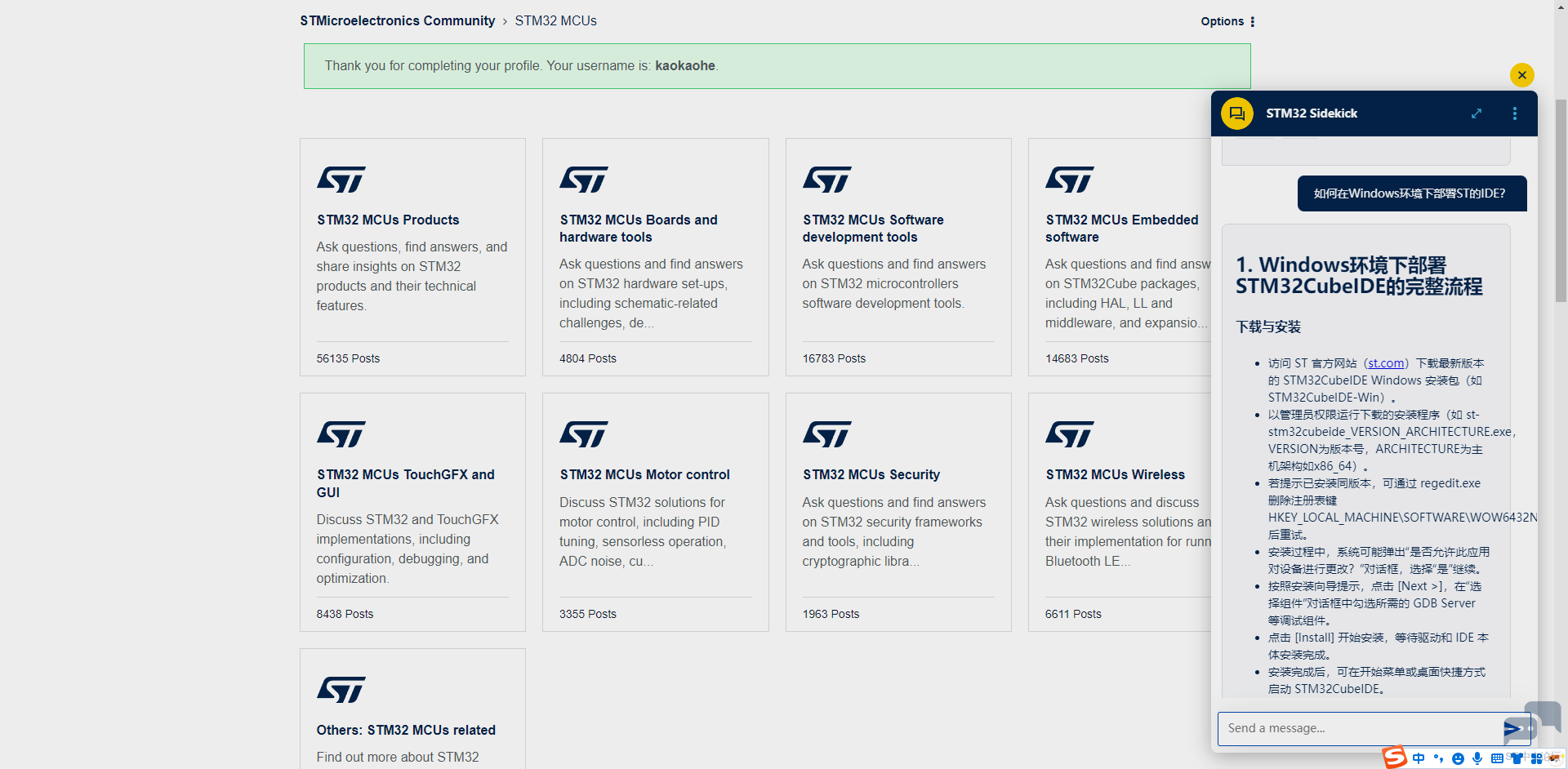The height and width of the screenshot is (769, 1568).
Task: Click ST logo on Others STM32 MCUs card
Action: tap(341, 690)
